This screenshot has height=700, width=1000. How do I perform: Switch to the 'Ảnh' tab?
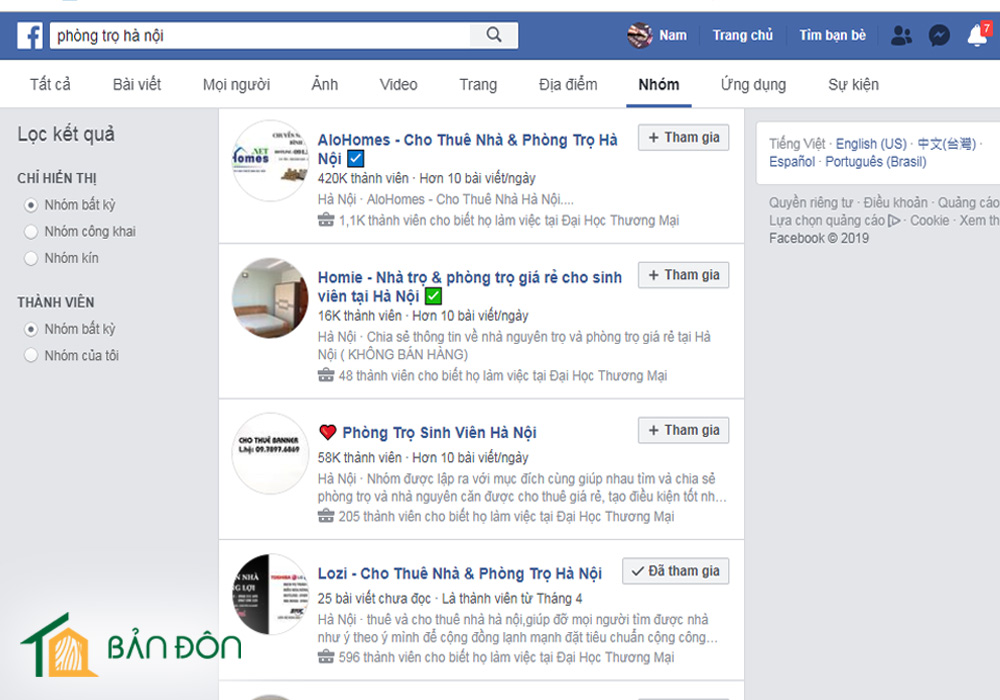(x=325, y=85)
